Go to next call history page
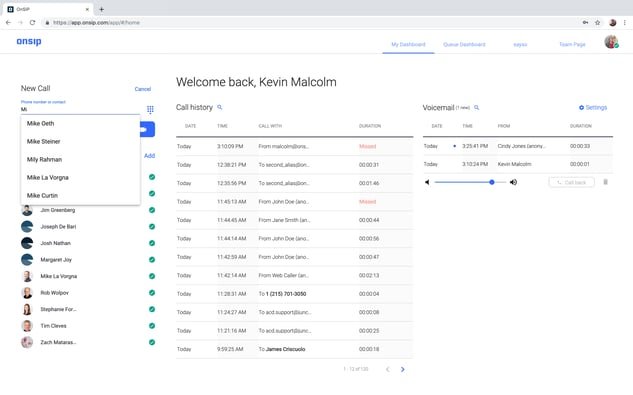Screen dimensions: 633x395 [402, 369]
